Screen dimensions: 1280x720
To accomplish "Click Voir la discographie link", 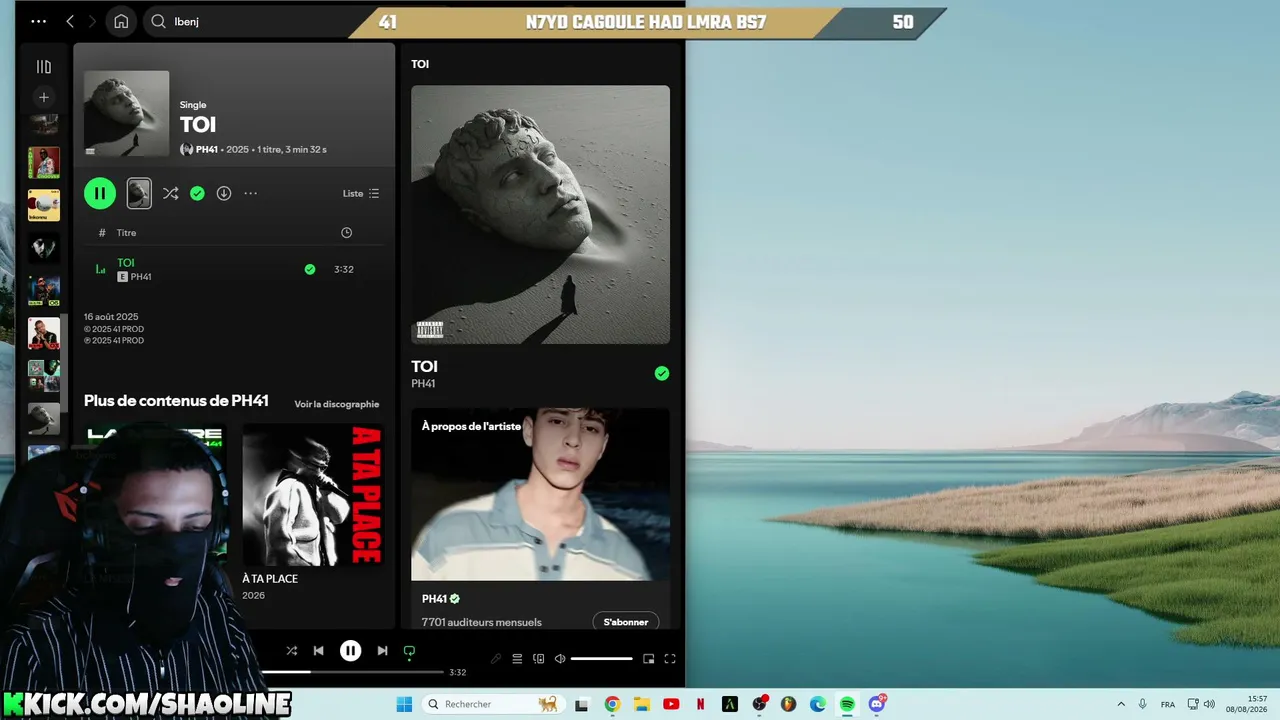I will tap(337, 404).
